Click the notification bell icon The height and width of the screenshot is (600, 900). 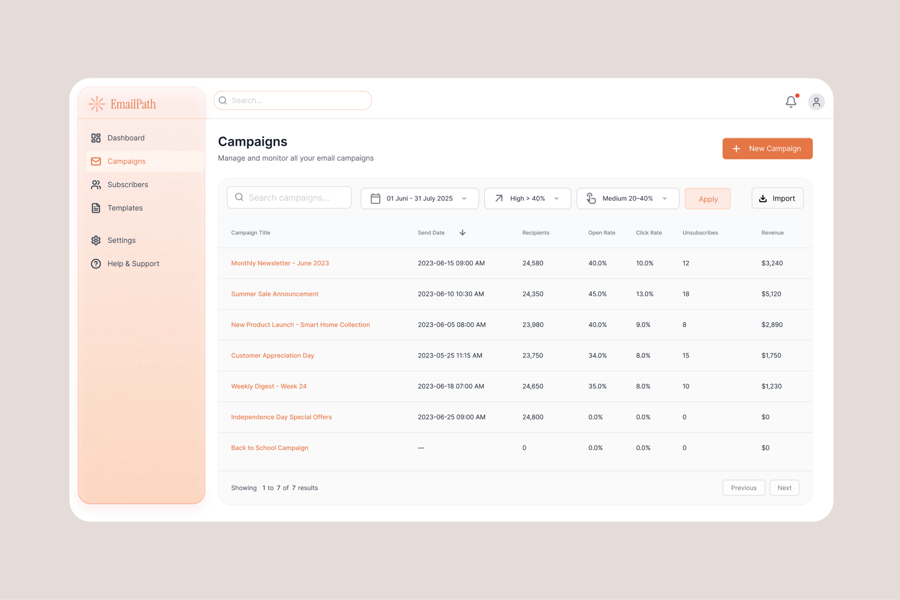coord(791,101)
